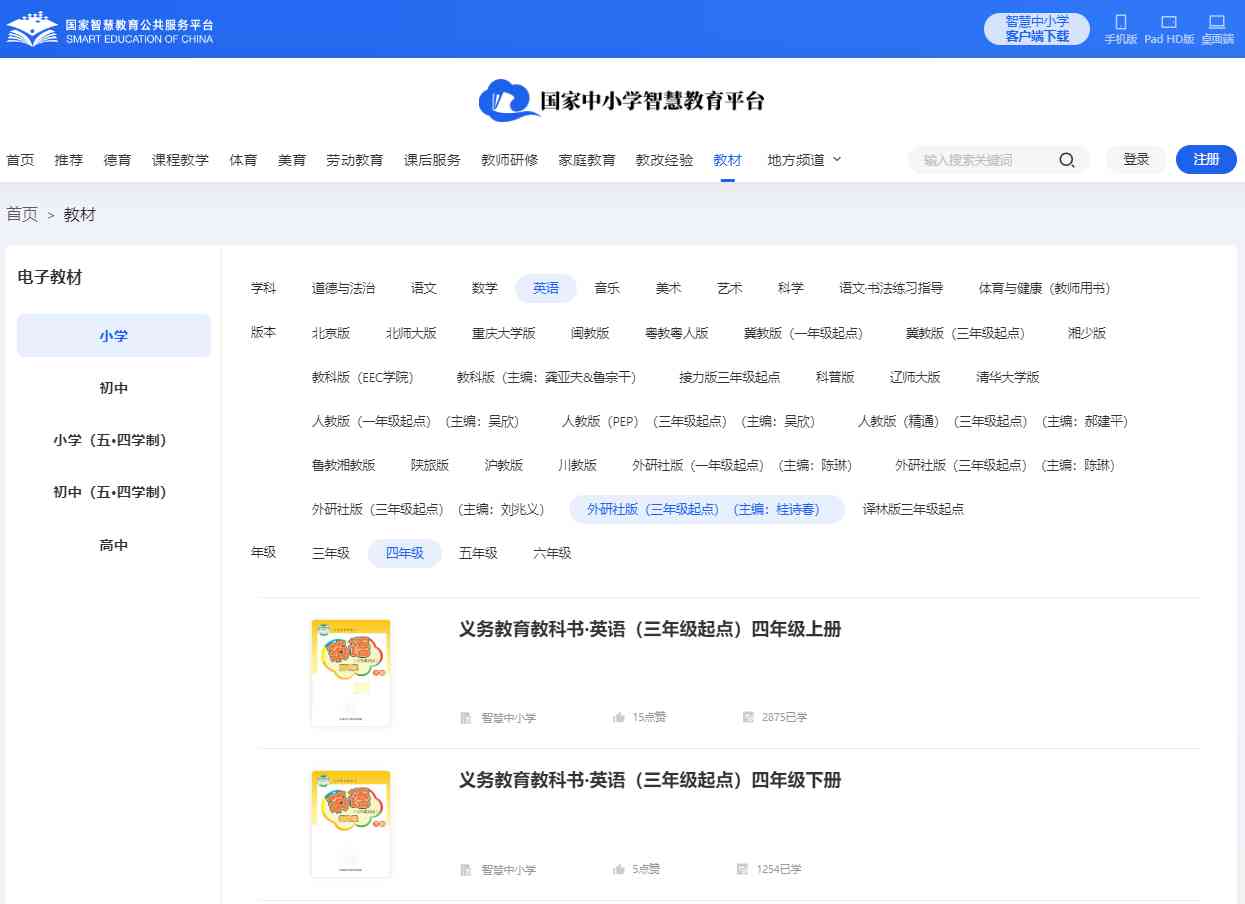The height and width of the screenshot is (904, 1245).
Task: Expand the 地方频道 dropdown chevron
Action: [837, 159]
